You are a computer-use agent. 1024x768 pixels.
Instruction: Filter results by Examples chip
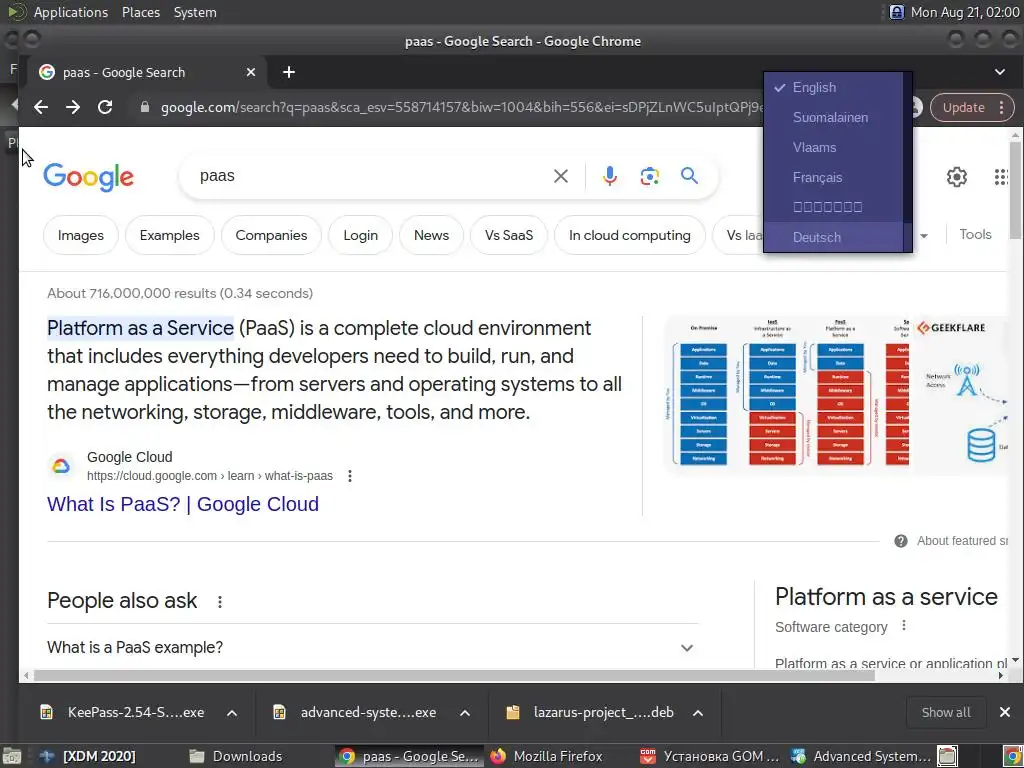pyautogui.click(x=169, y=235)
